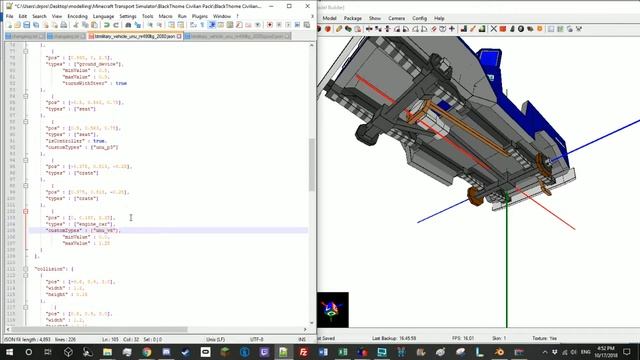Viewport: 640px width, 360px height.
Task: Show hidden tray icons chevron
Action: 544,352
